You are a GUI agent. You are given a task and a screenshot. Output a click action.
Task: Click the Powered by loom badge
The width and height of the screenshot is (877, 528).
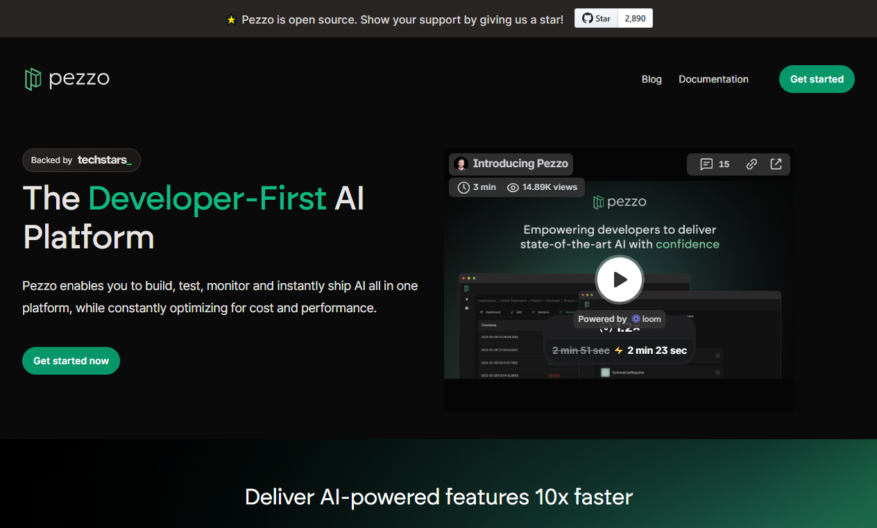tap(619, 319)
